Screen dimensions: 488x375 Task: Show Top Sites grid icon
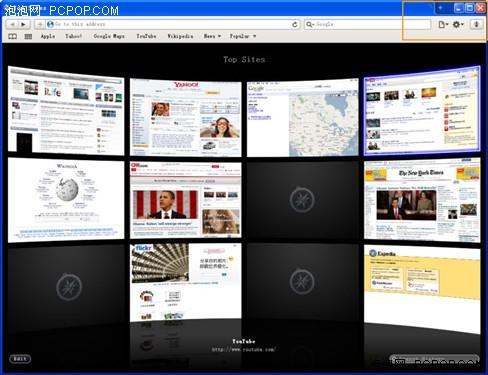tap(28, 36)
